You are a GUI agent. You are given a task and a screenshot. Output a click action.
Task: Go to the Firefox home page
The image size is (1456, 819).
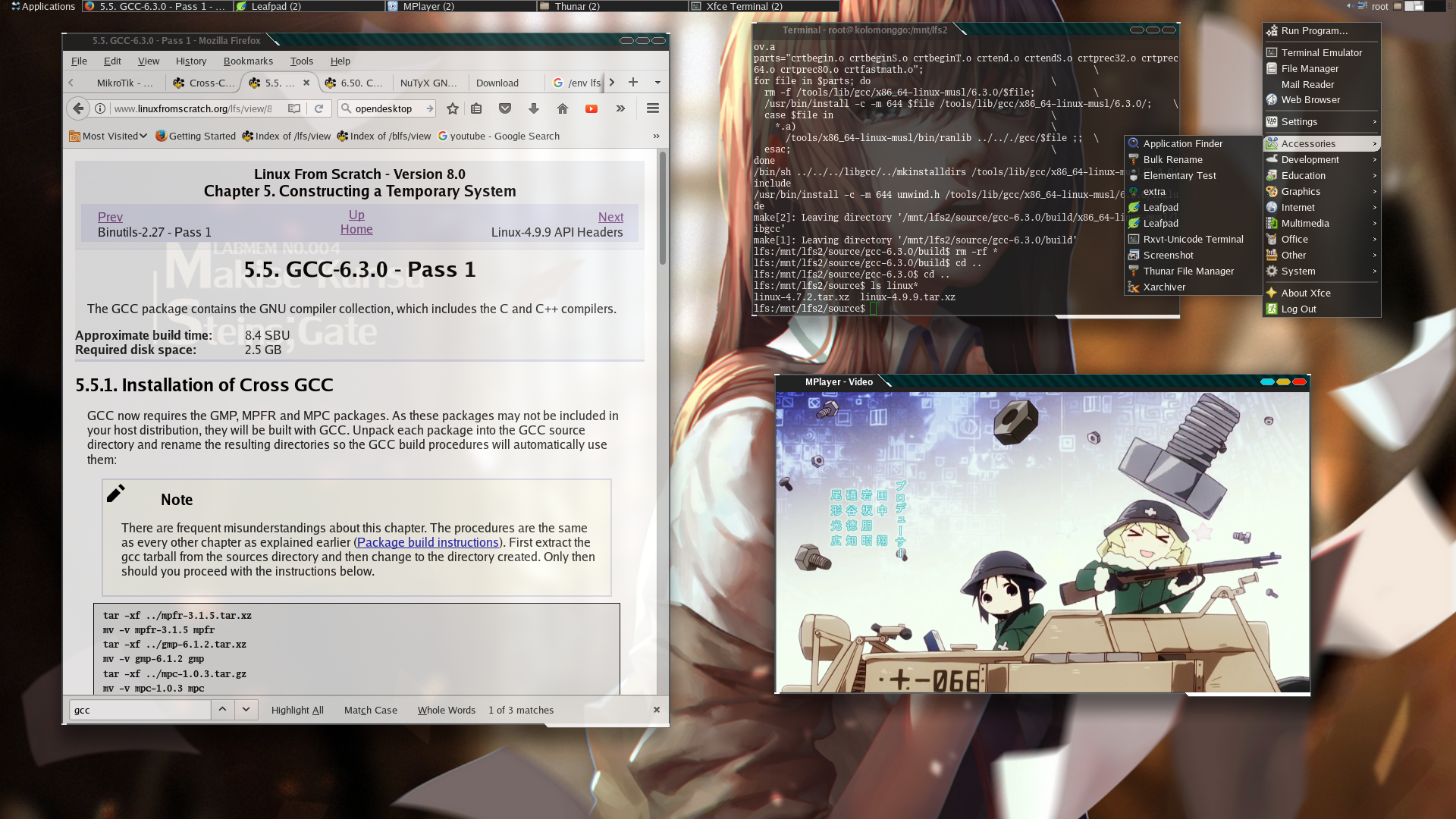coord(563,108)
